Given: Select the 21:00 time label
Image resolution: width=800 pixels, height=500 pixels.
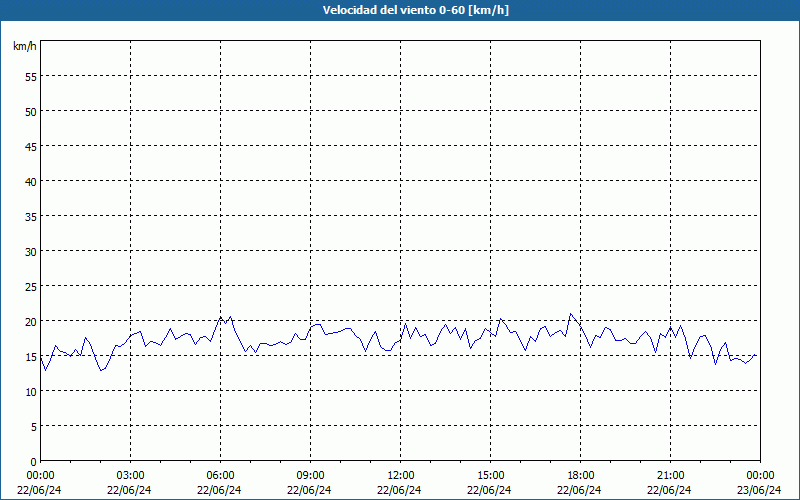Looking at the screenshot, I should [670, 475].
